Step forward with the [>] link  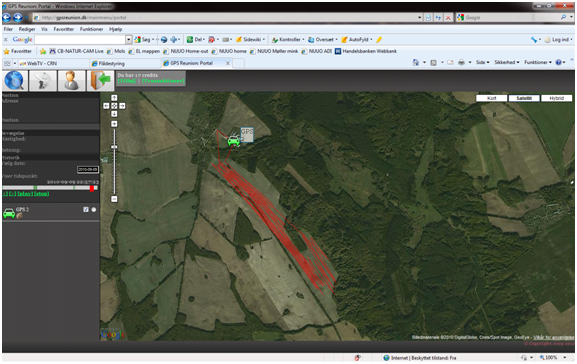(x=13, y=194)
